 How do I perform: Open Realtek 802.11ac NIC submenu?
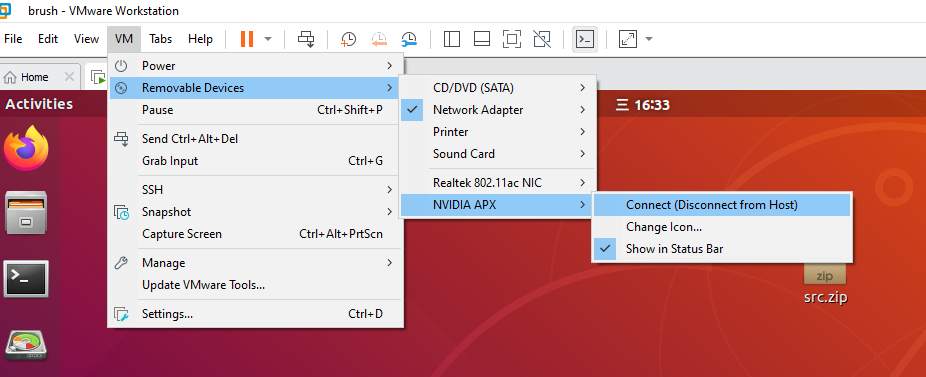[498, 183]
